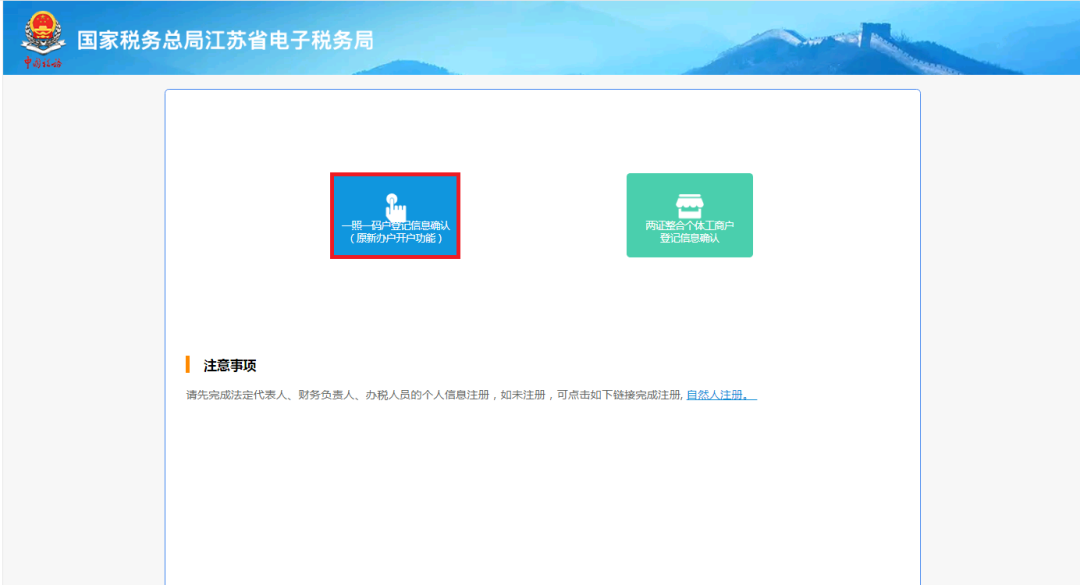Click the hand pointer icon on the blue tile
This screenshot has height=585, width=1080.
point(395,207)
